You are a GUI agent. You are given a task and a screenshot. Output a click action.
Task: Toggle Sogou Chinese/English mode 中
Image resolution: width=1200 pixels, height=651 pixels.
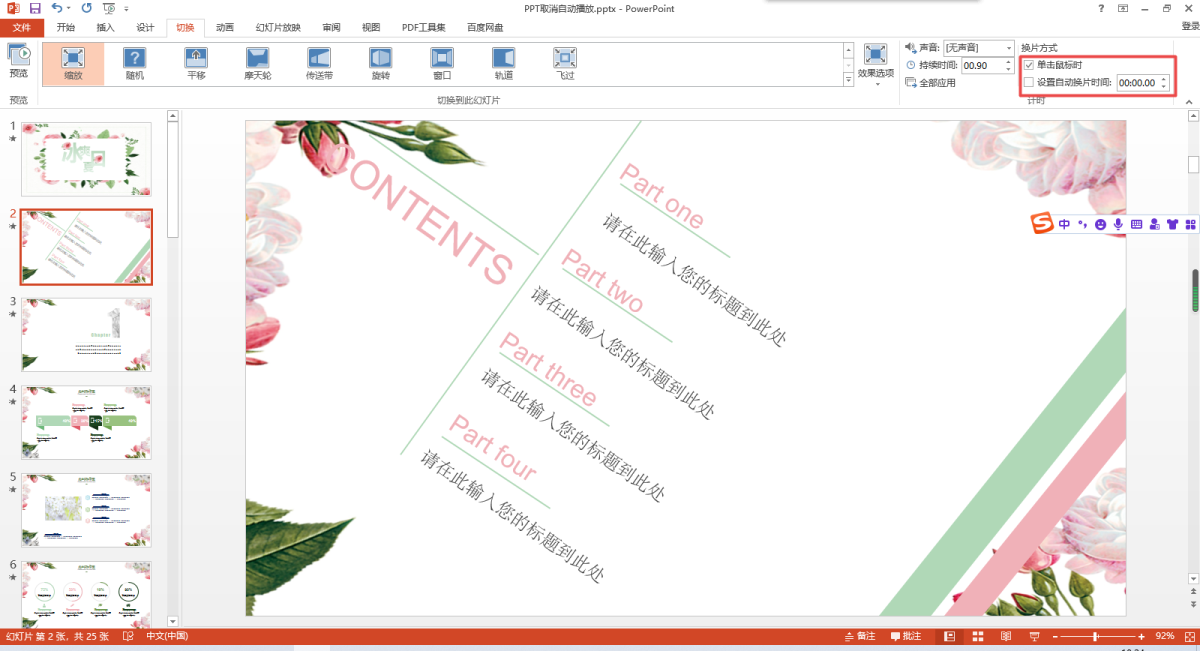click(1064, 224)
